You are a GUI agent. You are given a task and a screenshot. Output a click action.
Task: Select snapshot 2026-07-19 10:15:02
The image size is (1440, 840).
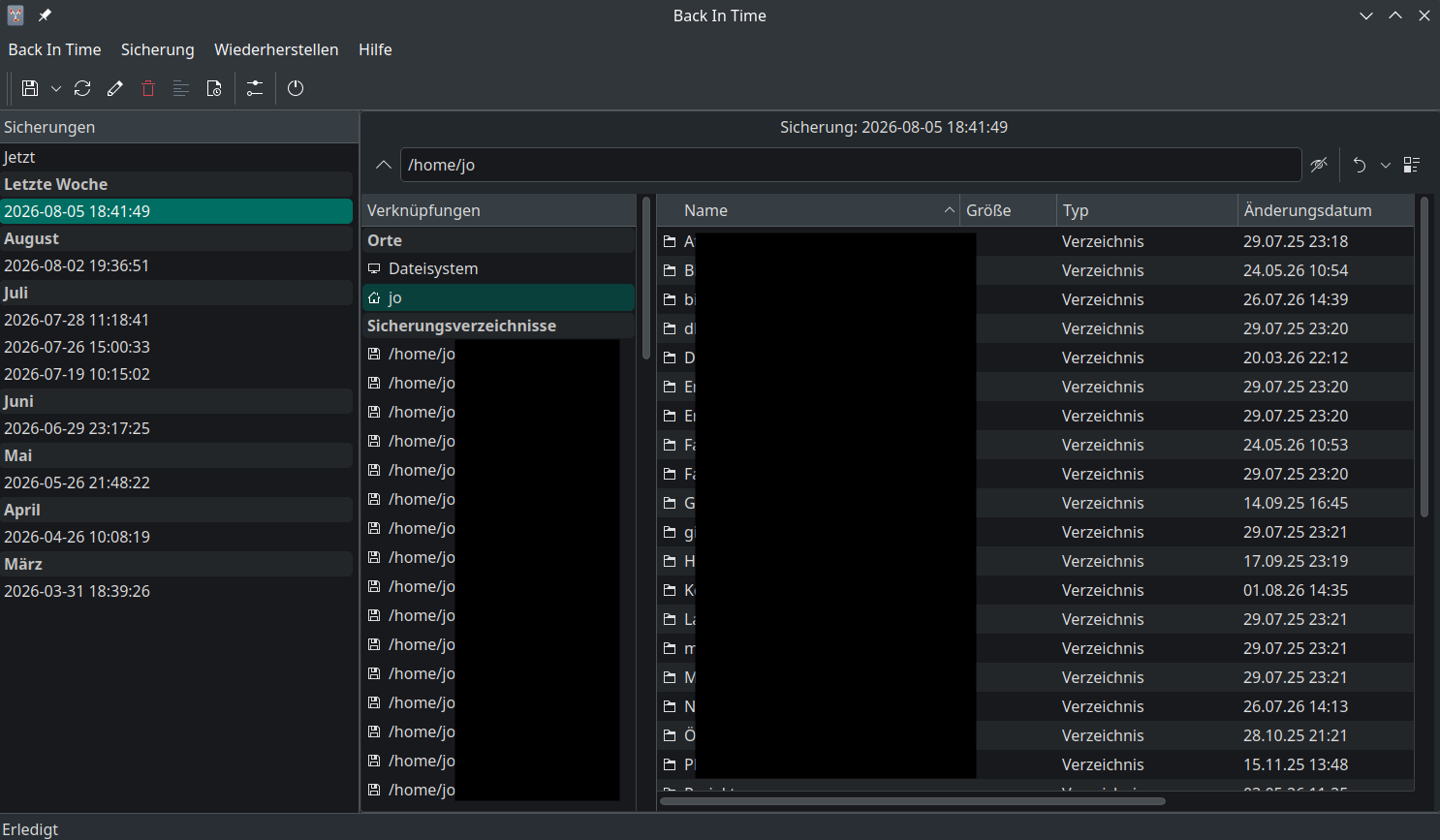[x=176, y=374]
